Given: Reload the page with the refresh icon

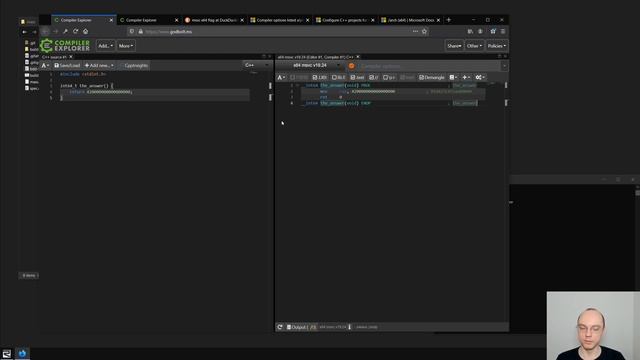Looking at the screenshot, I should coord(76,31).
